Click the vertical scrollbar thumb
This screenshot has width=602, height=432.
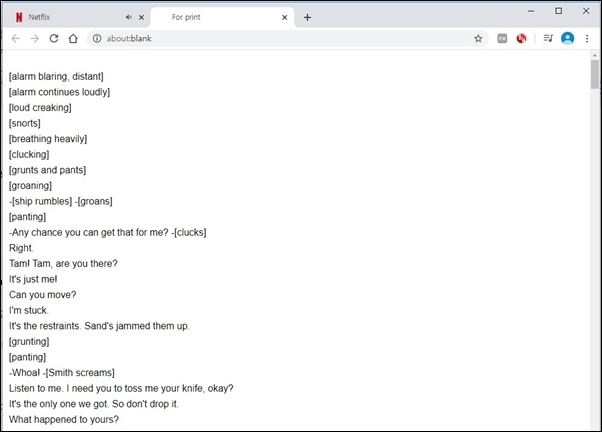click(595, 74)
